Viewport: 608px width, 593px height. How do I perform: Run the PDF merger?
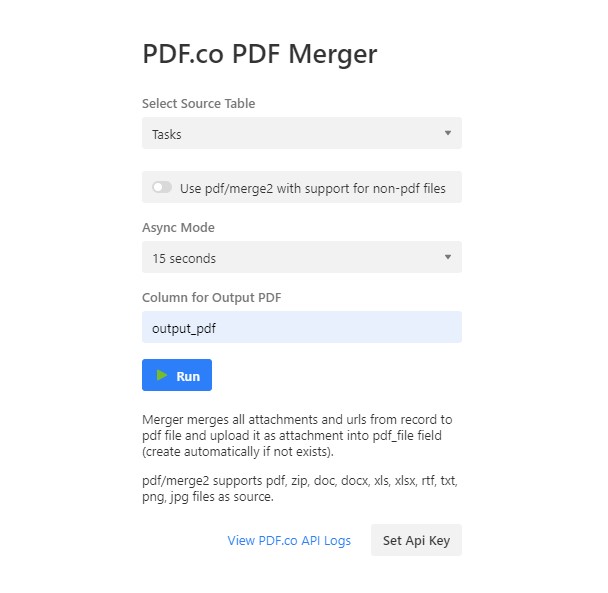click(x=177, y=375)
